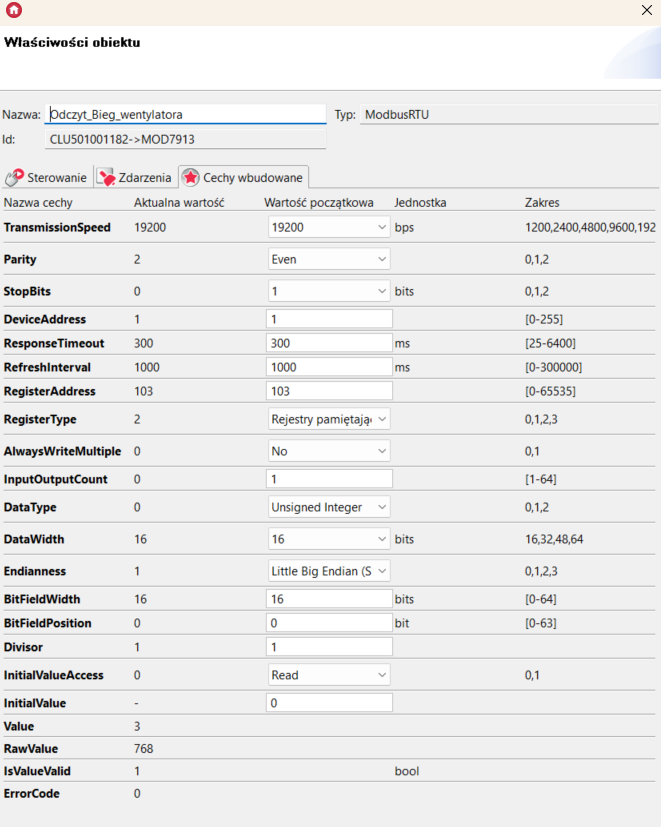Open the RegisterType dropdown
661x827 pixels.
pyautogui.click(x=328, y=419)
